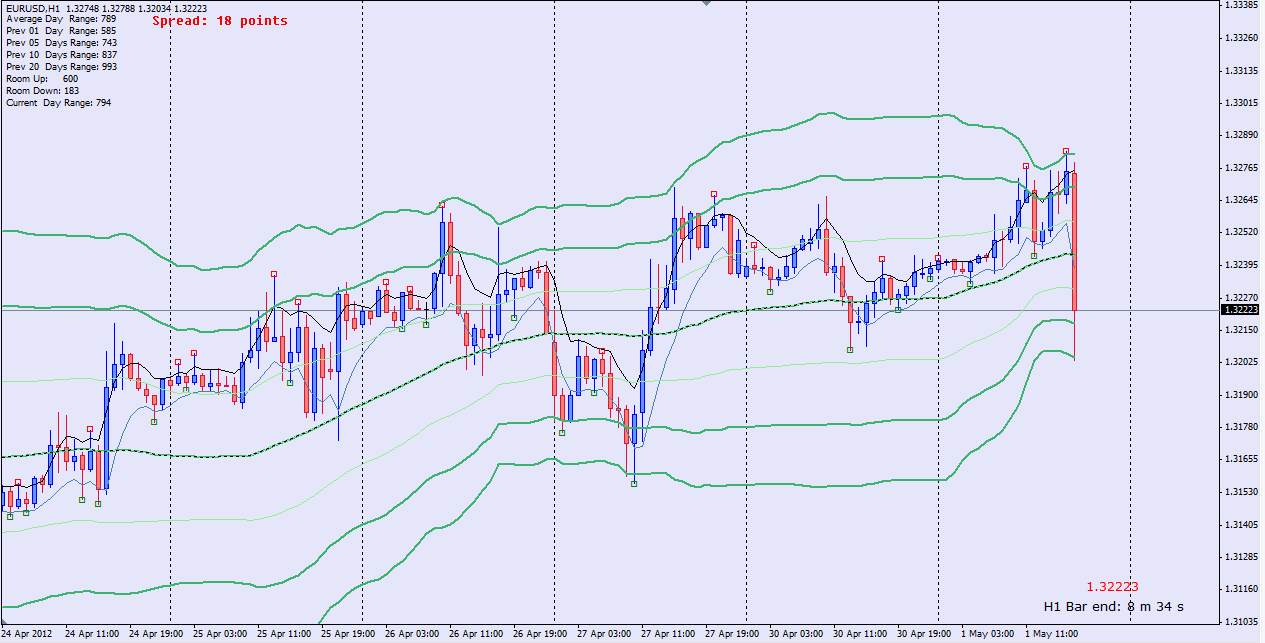The width and height of the screenshot is (1265, 643).
Task: Select the red fractal marker above the 1 May peak
Action: 1066,151
